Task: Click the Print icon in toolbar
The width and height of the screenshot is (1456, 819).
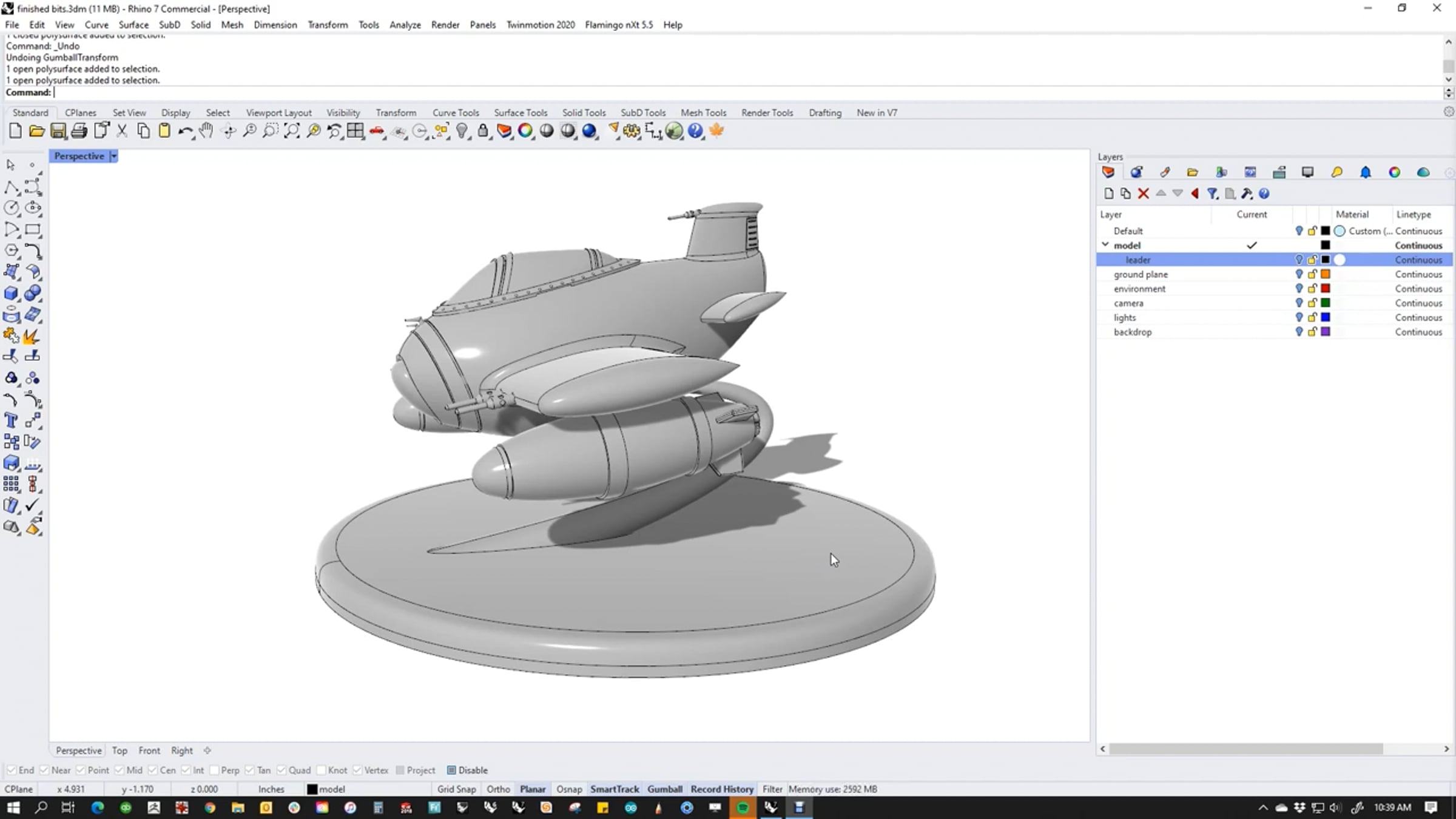Action: coord(79,131)
